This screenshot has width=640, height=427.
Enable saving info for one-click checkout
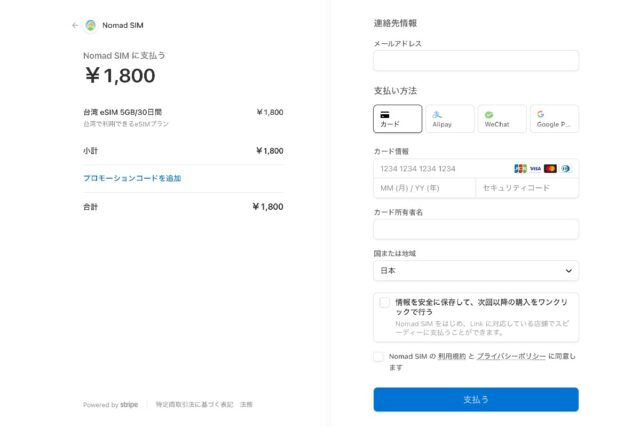coord(385,302)
